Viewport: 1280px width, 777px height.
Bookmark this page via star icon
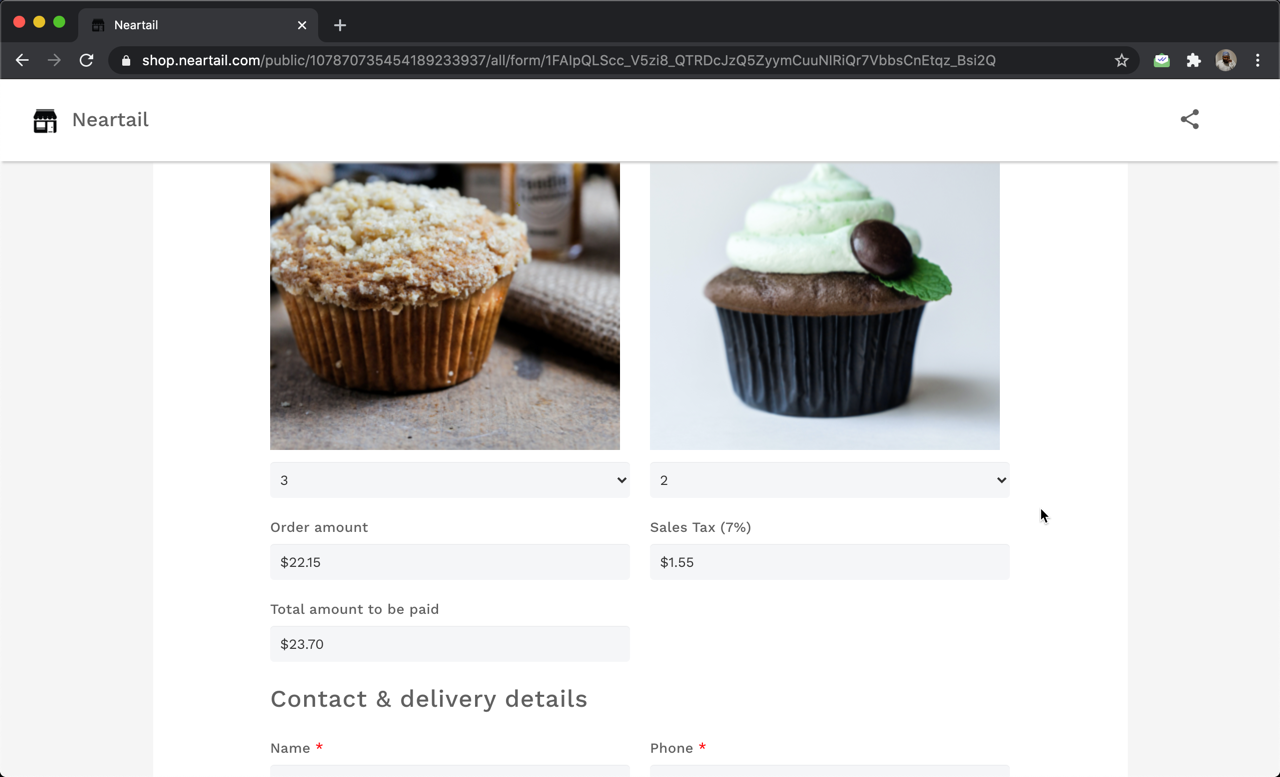(1121, 60)
